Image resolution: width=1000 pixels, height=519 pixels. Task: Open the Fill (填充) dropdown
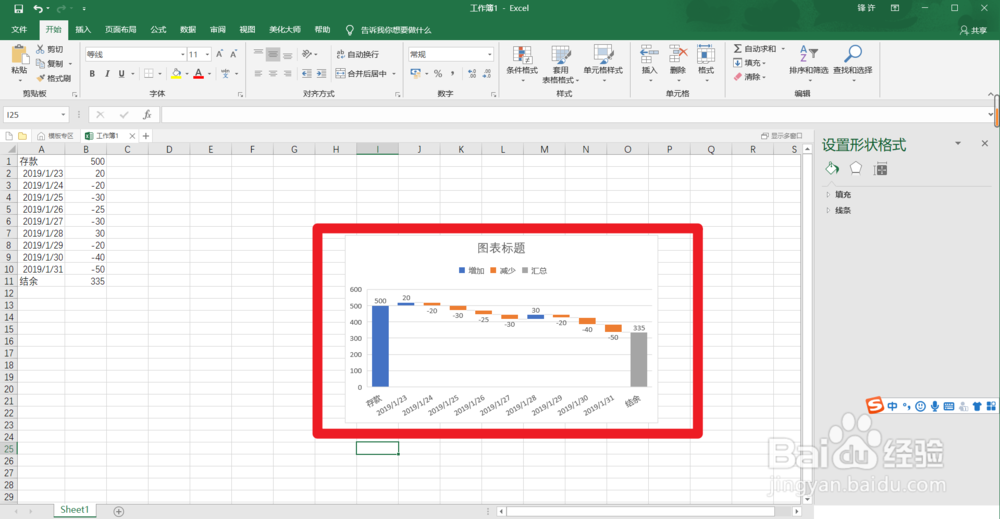(749, 62)
